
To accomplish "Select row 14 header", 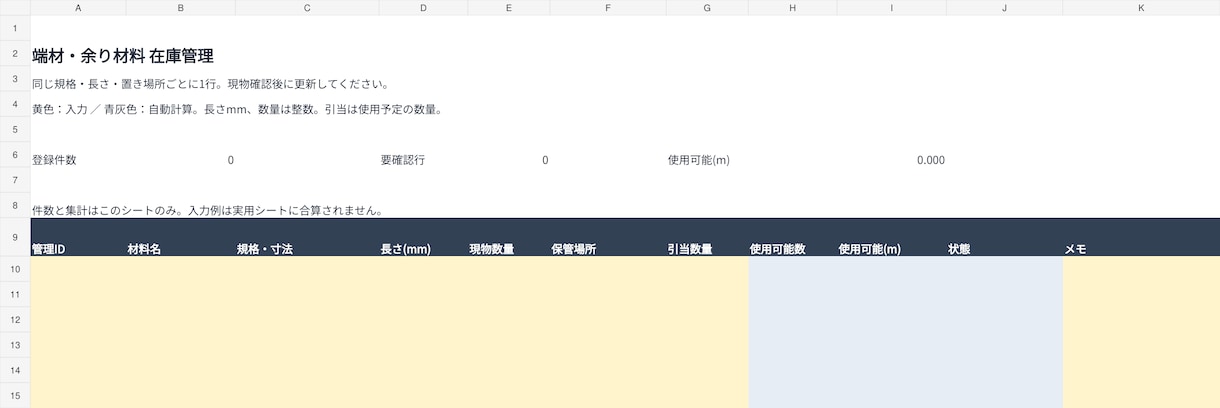I will [15, 371].
